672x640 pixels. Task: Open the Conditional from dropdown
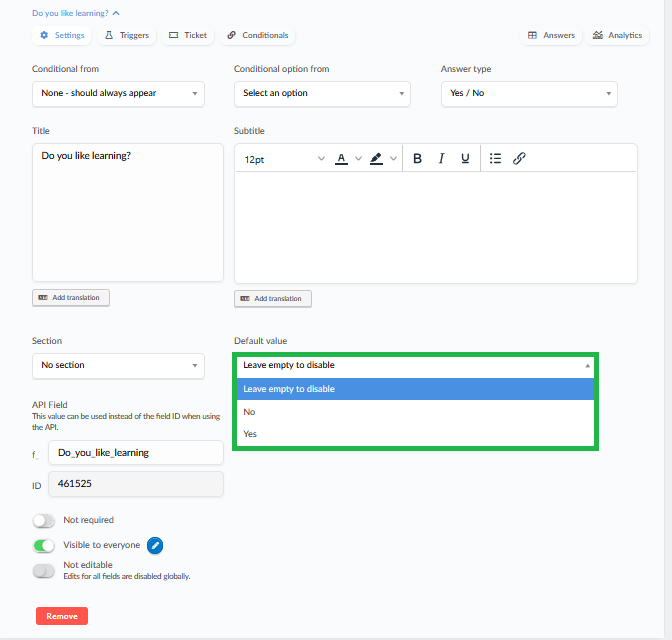coord(118,93)
